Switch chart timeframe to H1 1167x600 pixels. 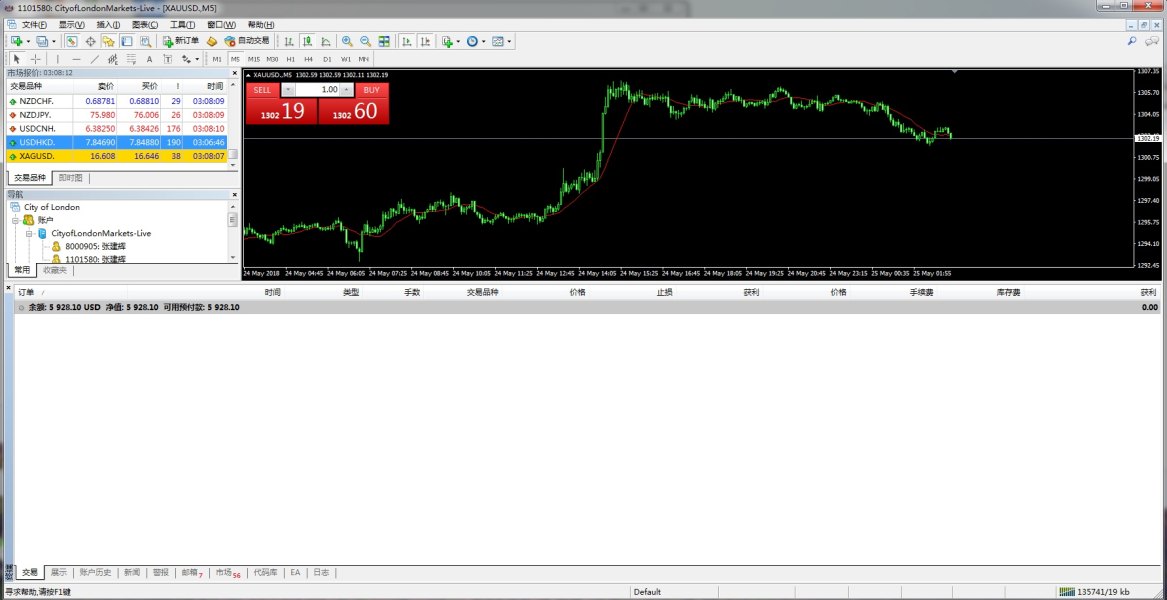(x=290, y=59)
